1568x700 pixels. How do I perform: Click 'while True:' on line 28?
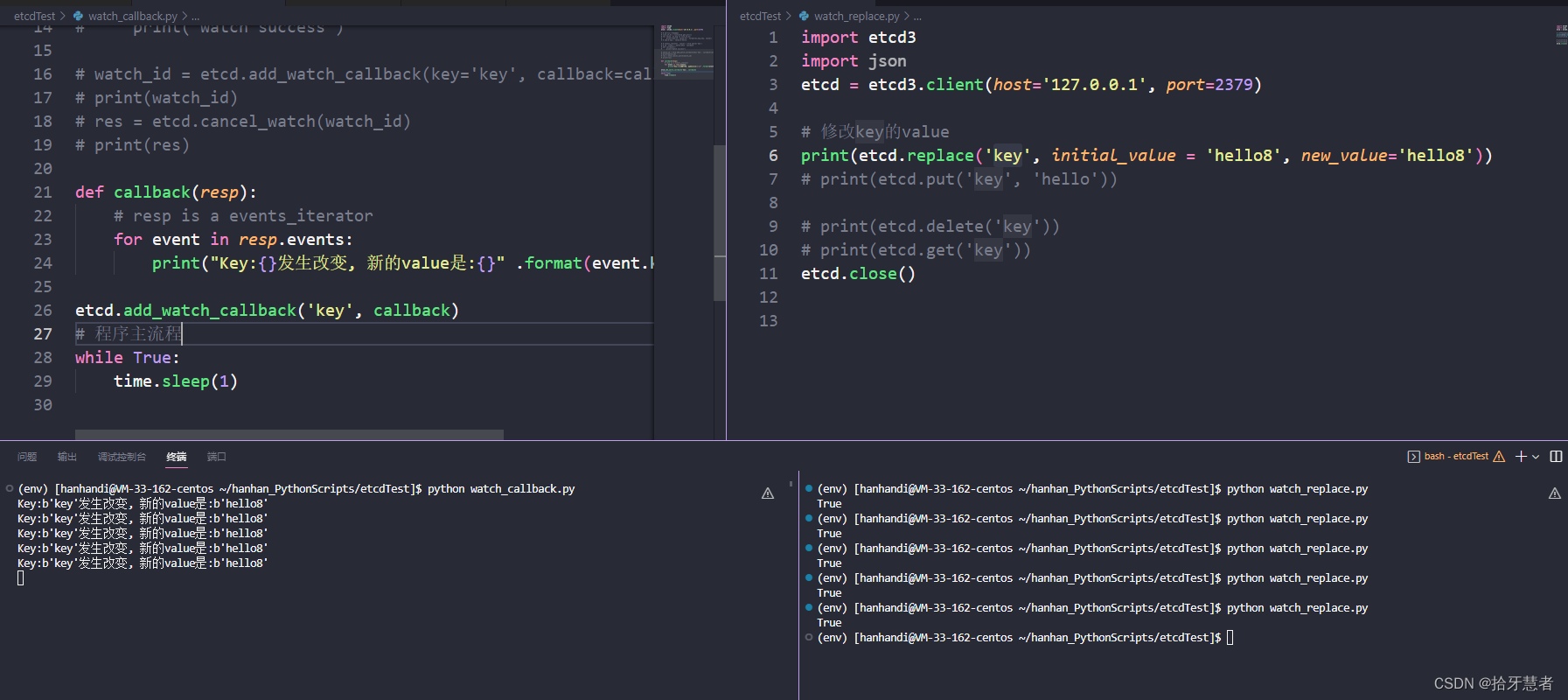[128, 357]
